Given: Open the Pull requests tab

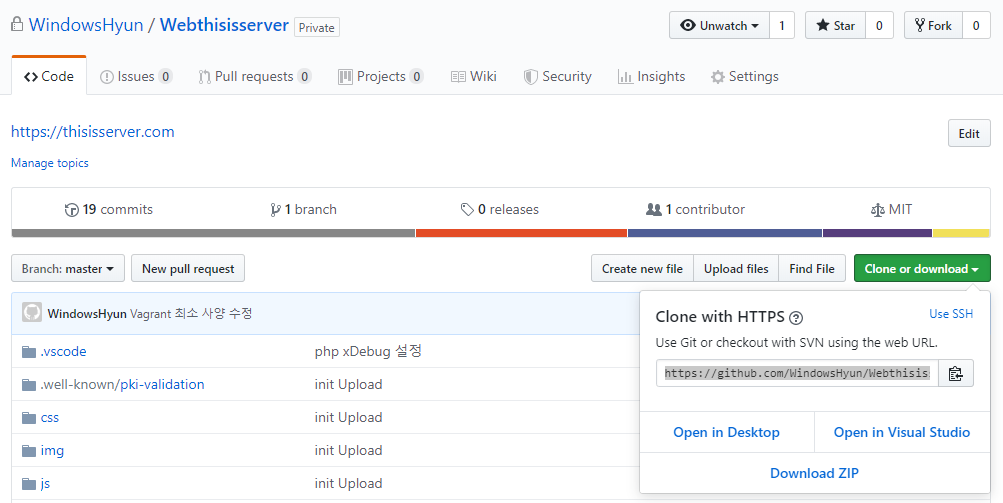Looking at the screenshot, I should coord(255,76).
